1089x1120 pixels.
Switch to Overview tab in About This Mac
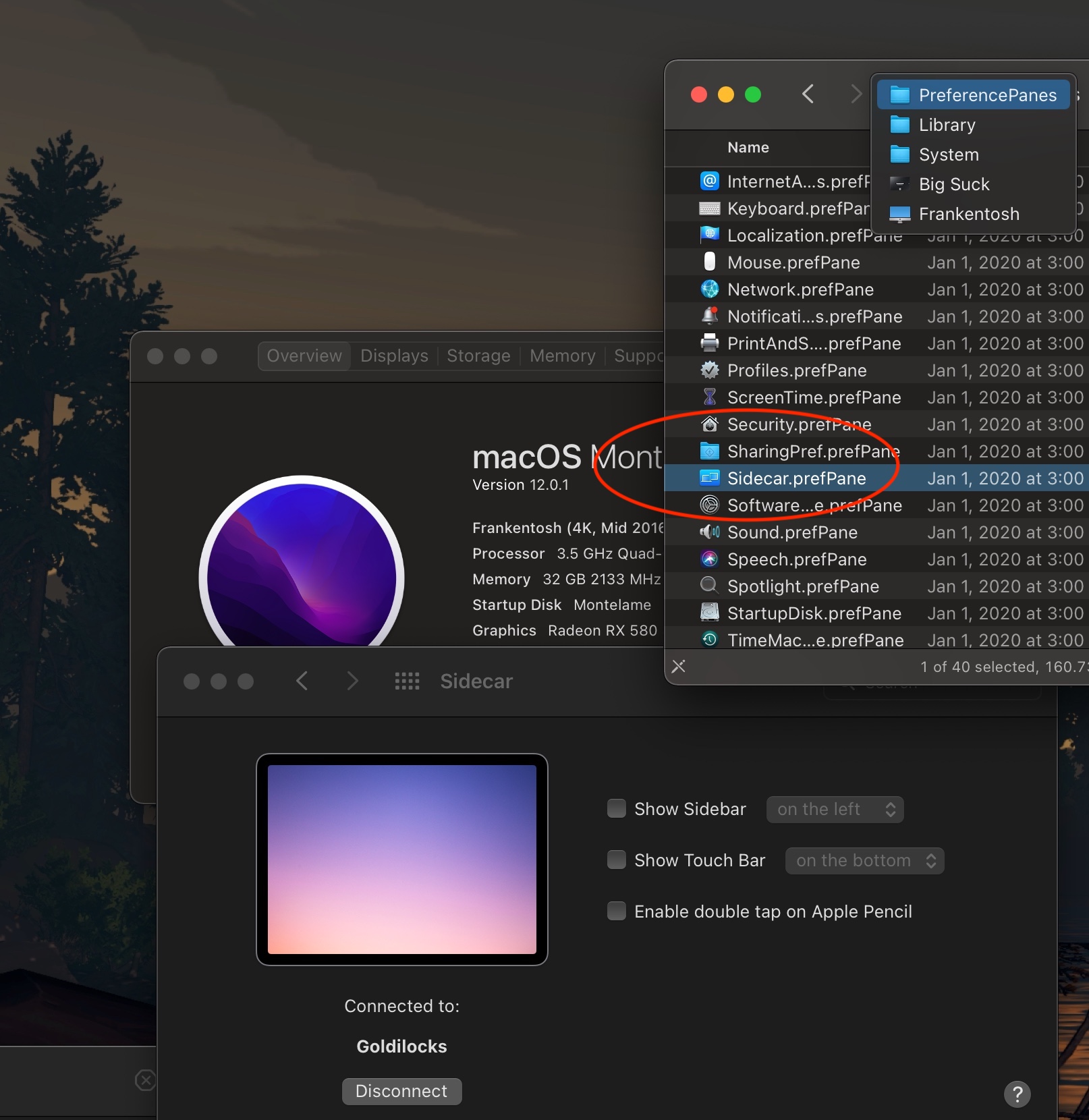click(304, 356)
